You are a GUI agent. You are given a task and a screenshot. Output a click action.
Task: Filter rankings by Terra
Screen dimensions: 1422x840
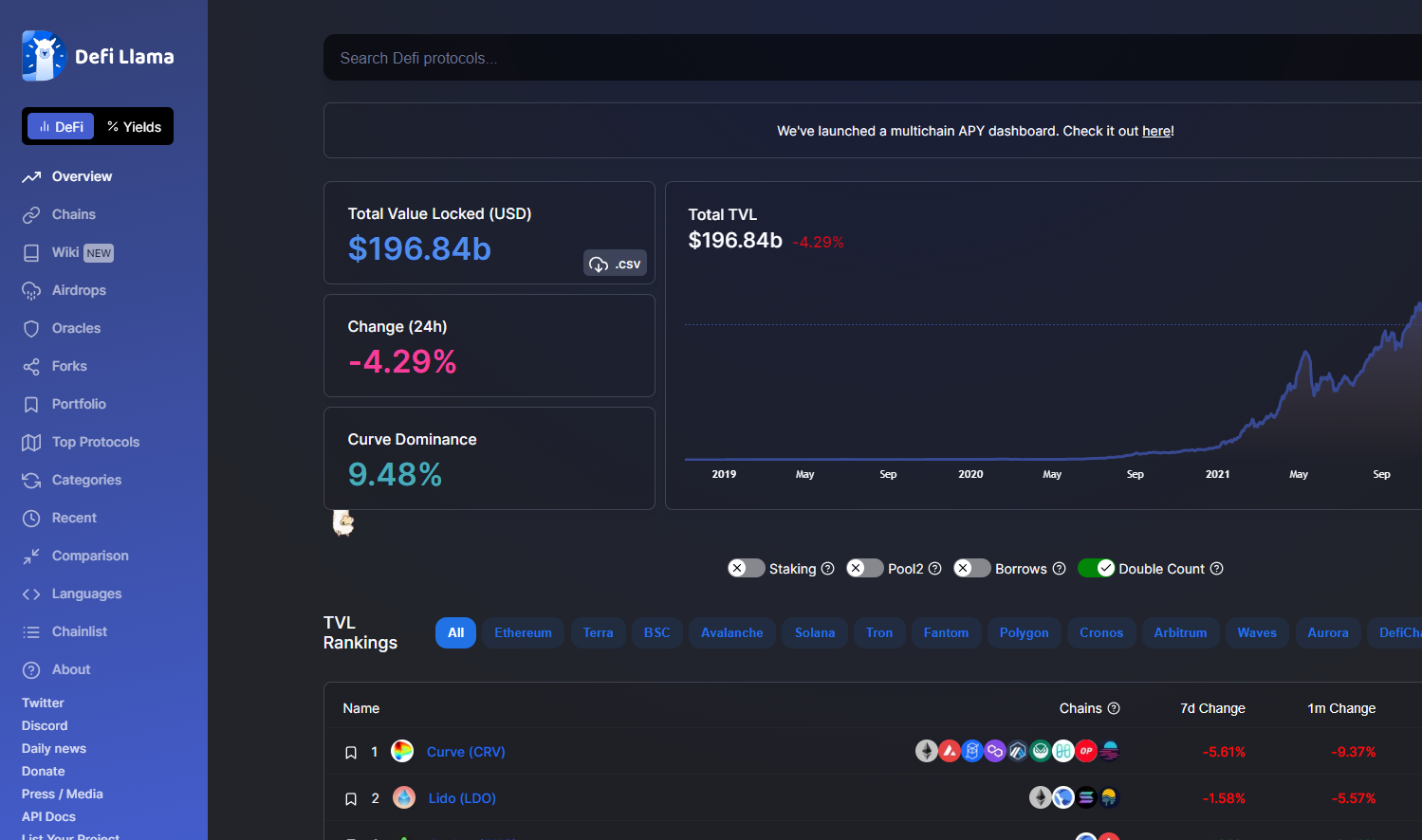pos(598,632)
